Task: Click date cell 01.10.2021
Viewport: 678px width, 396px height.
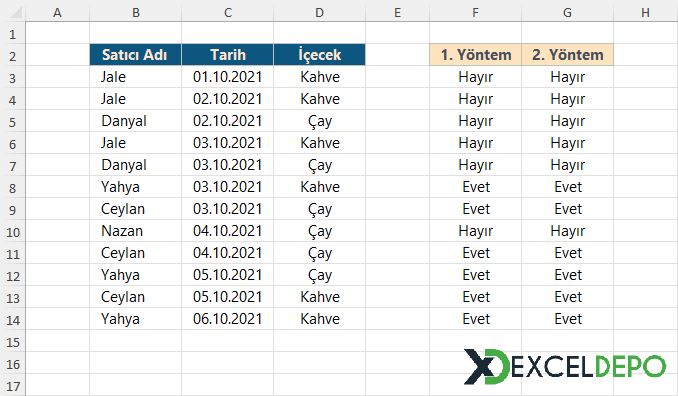Action: pos(228,77)
